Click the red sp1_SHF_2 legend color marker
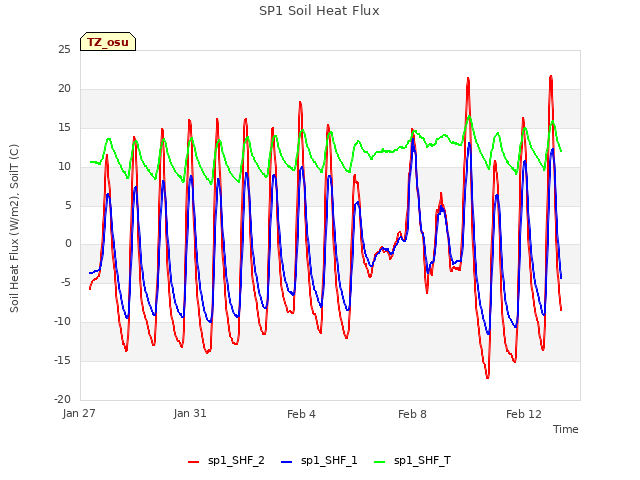 pyautogui.click(x=193, y=462)
